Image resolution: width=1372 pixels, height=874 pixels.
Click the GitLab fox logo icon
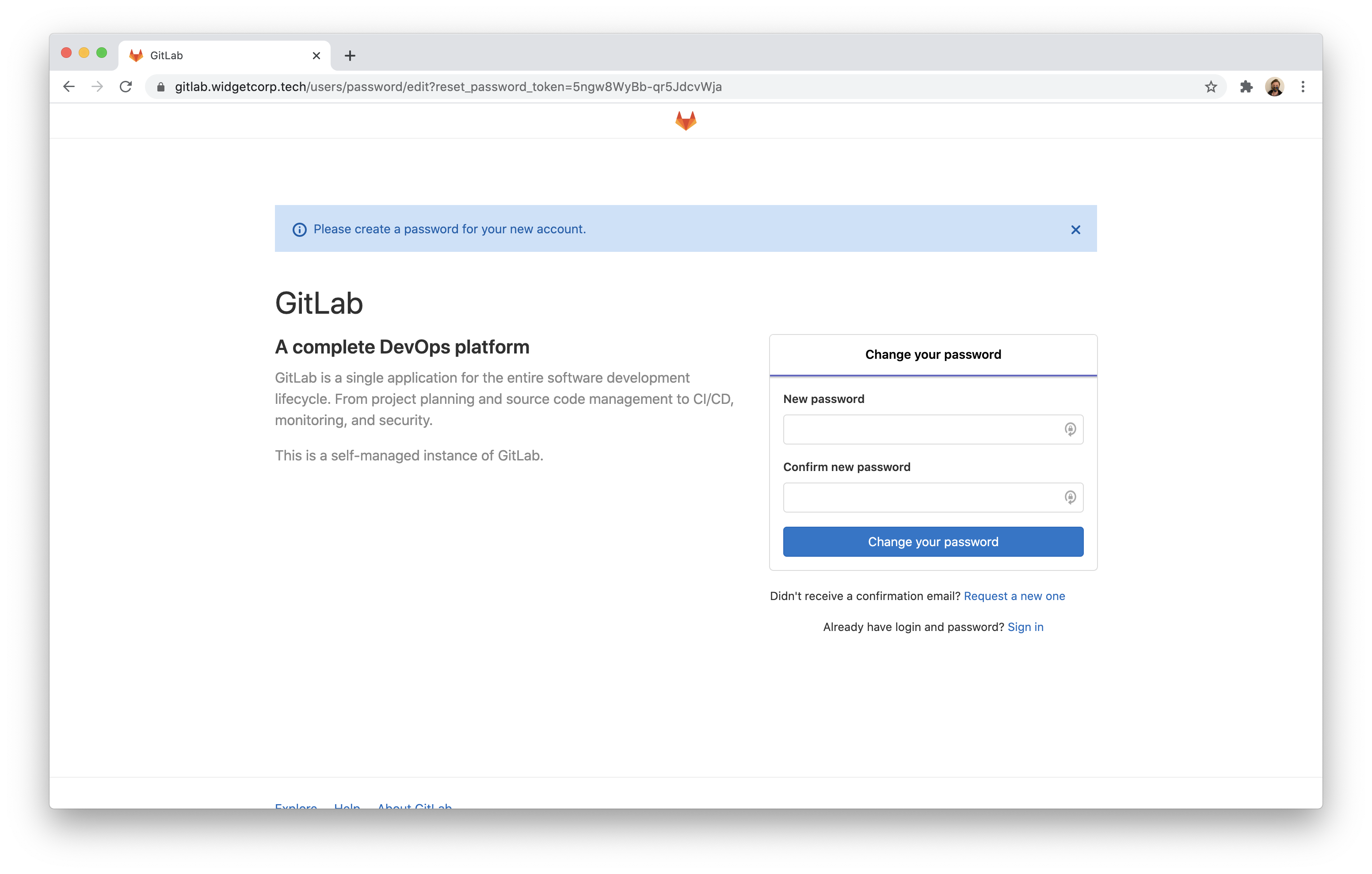coord(686,120)
